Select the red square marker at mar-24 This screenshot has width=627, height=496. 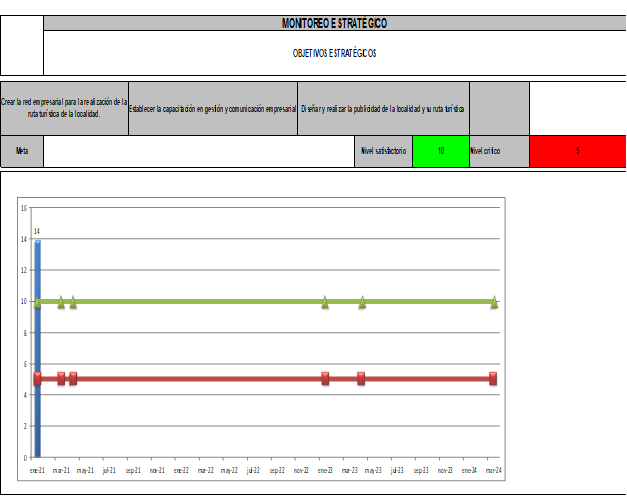click(494, 378)
